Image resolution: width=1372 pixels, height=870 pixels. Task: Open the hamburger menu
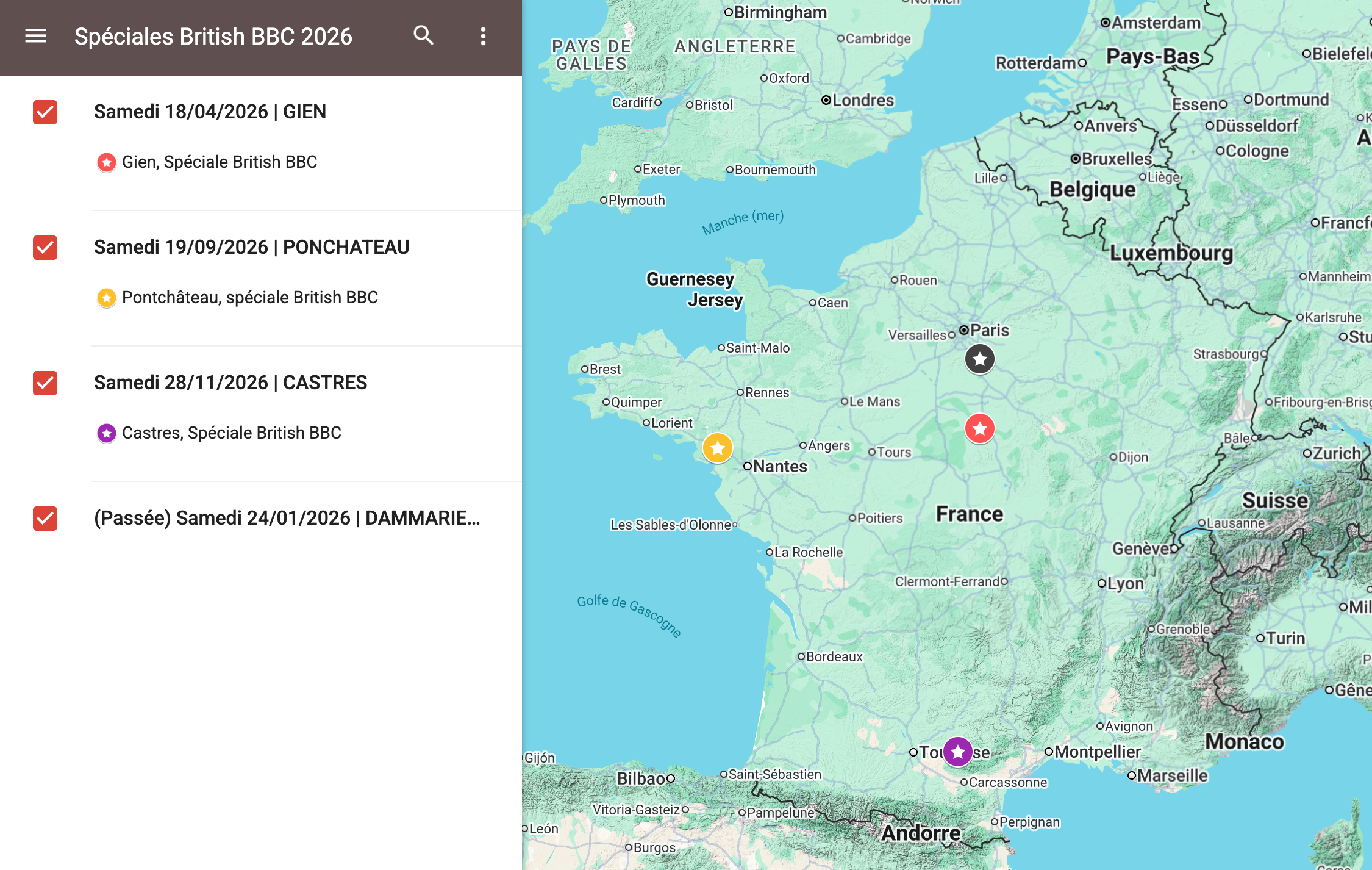pyautogui.click(x=35, y=36)
